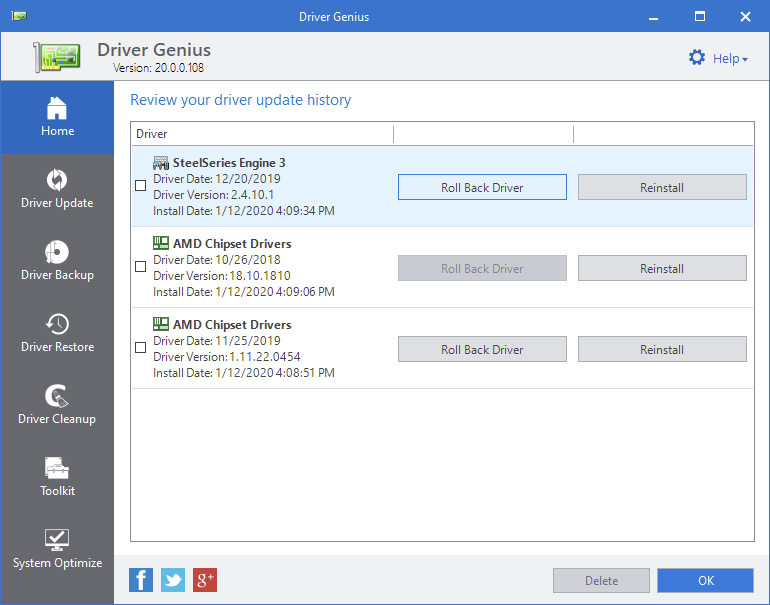Viewport: 770px width, 605px height.
Task: Maximize the Driver Genius window
Action: coord(700,17)
